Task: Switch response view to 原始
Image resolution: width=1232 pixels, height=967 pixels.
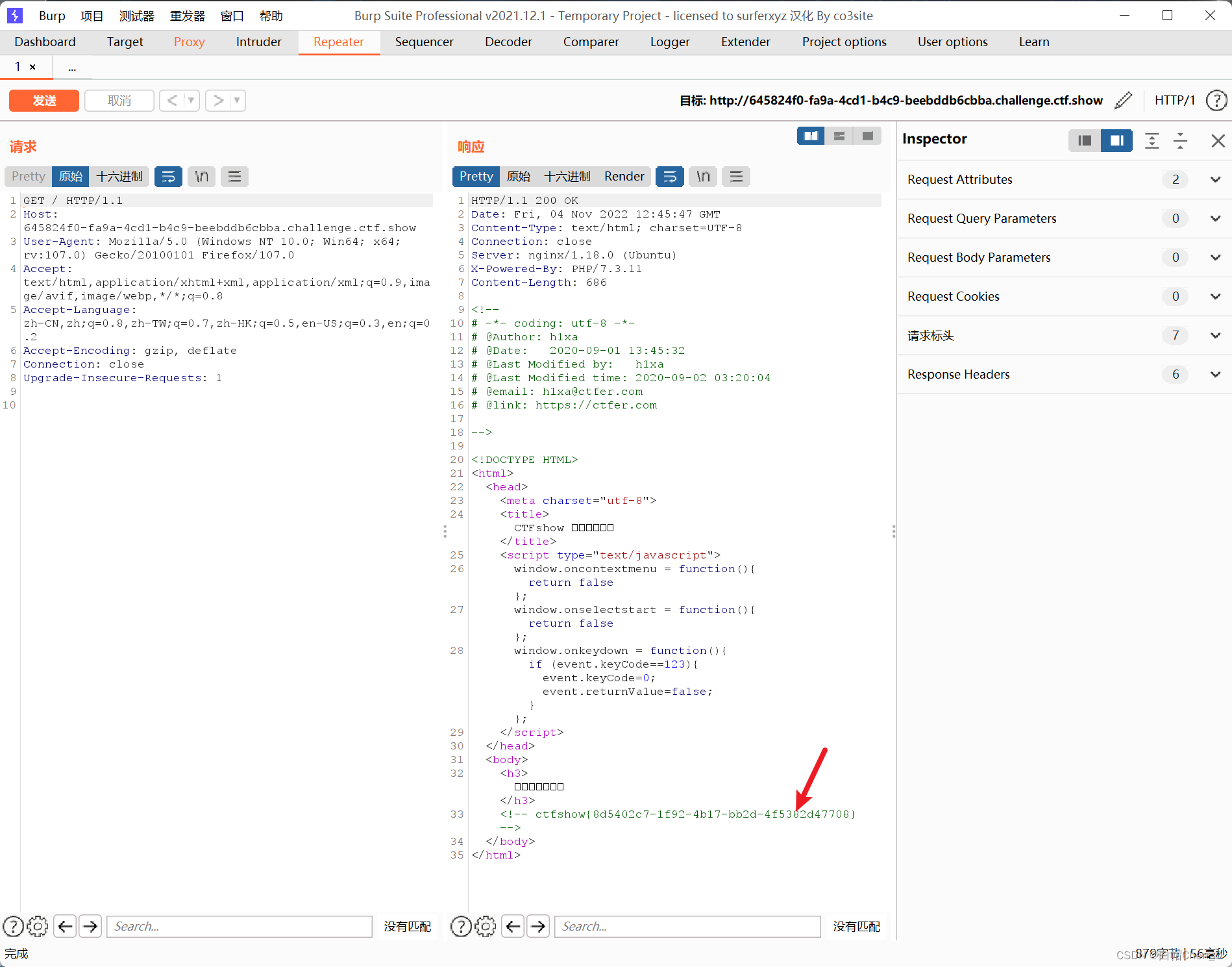Action: pyautogui.click(x=519, y=176)
